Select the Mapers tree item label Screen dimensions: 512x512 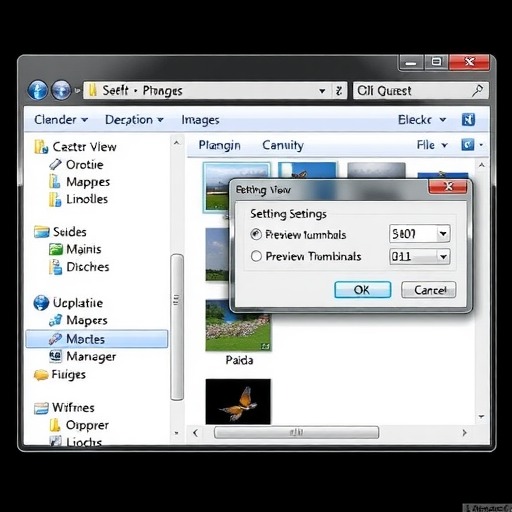pos(87,321)
